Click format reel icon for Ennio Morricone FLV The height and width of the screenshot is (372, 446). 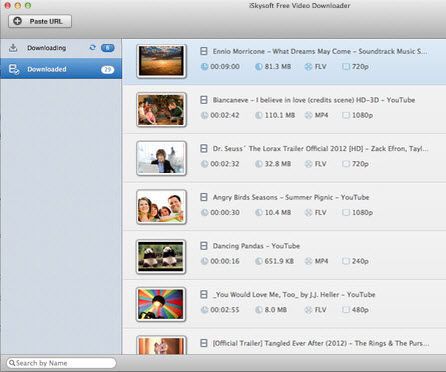(308, 67)
